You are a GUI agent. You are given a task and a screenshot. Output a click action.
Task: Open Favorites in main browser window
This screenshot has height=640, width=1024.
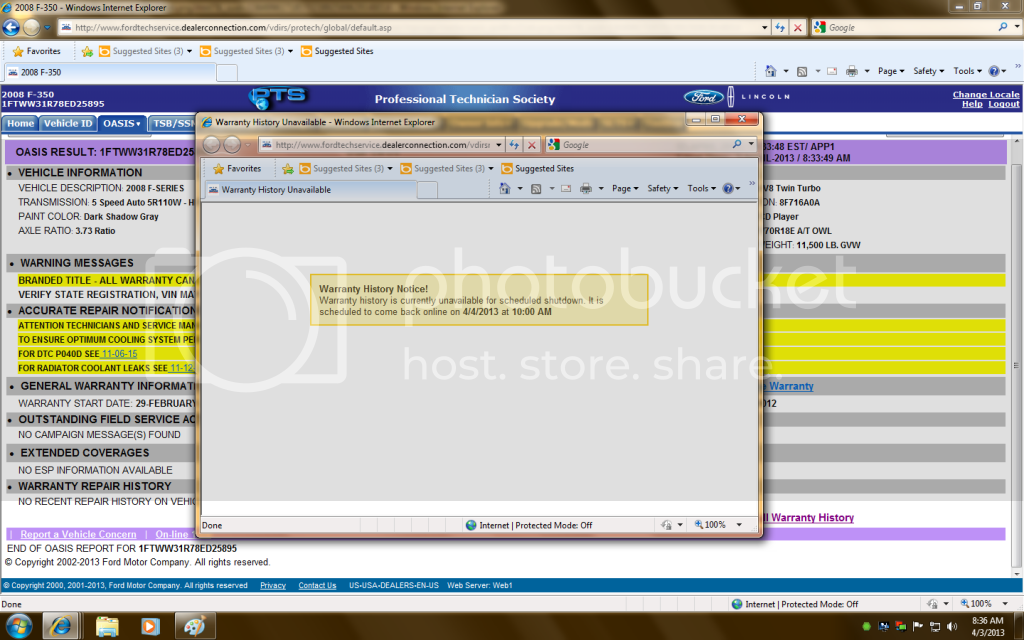(x=37, y=51)
